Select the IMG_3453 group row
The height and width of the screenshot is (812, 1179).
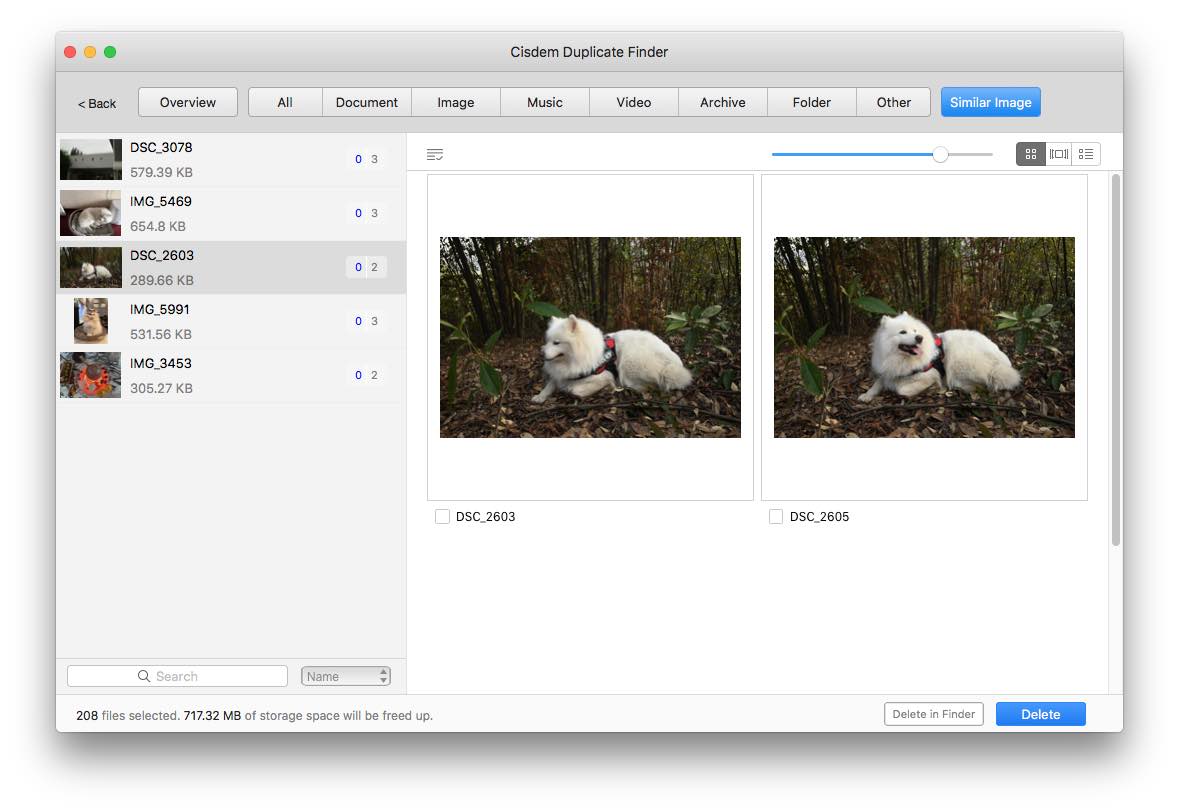232,375
